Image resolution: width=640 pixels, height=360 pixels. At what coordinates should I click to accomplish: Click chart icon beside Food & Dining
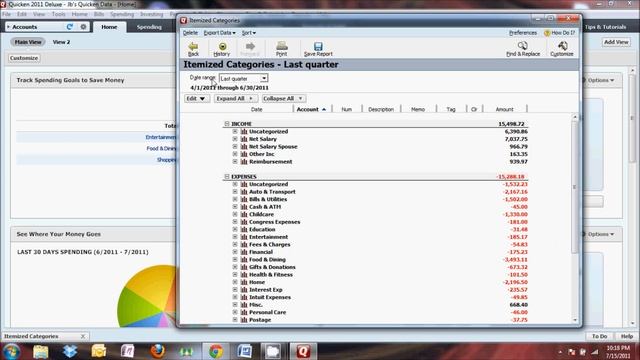(244, 260)
